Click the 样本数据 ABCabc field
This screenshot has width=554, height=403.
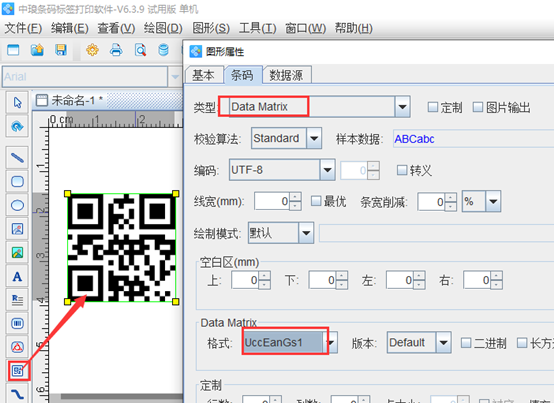(473, 138)
